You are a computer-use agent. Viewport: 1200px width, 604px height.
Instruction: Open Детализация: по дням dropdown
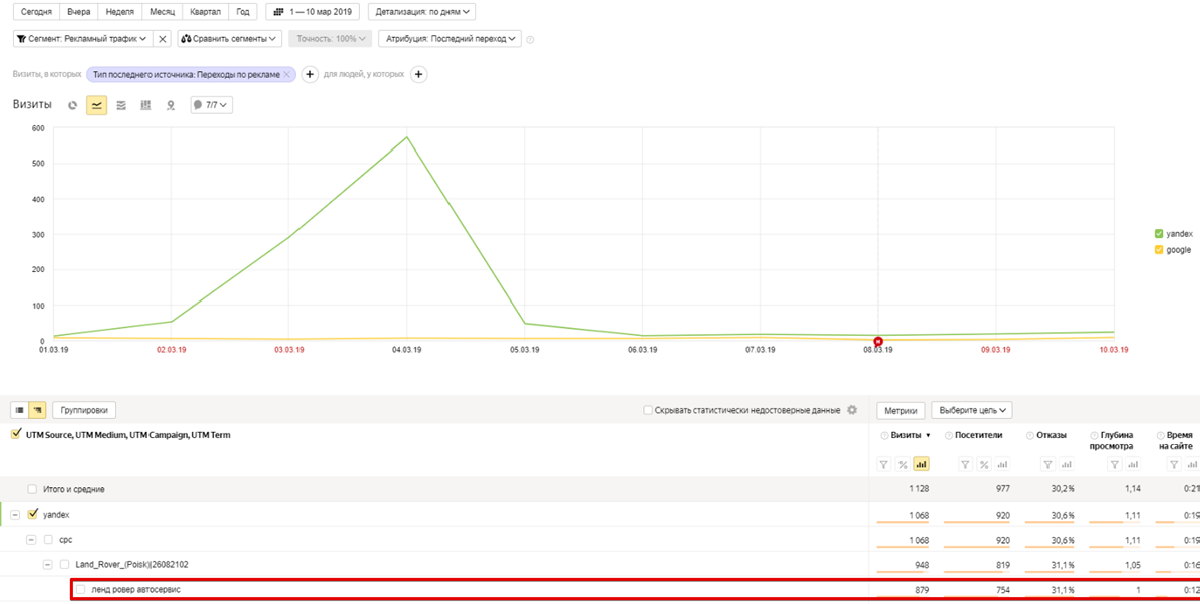click(421, 12)
